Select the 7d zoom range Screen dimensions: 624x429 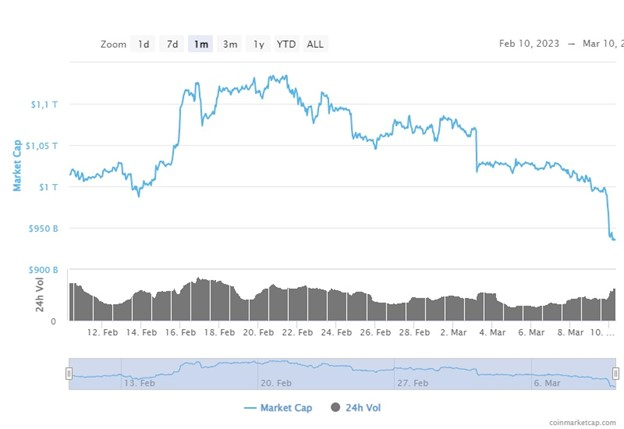pos(172,44)
